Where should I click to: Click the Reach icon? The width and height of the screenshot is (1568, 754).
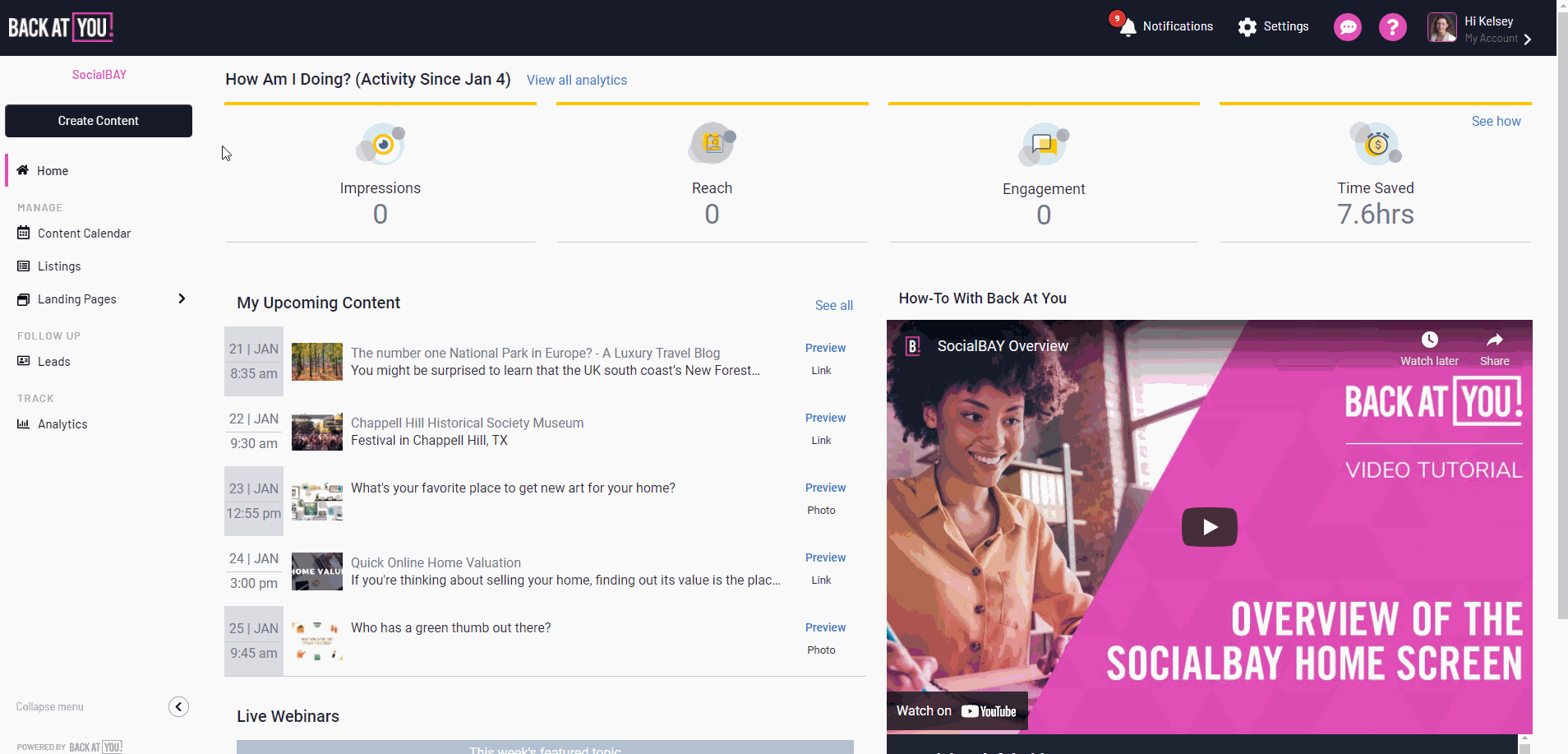click(712, 144)
